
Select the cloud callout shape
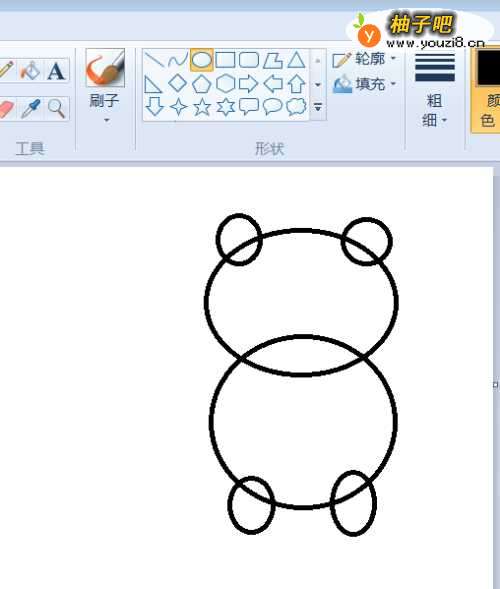[296, 107]
